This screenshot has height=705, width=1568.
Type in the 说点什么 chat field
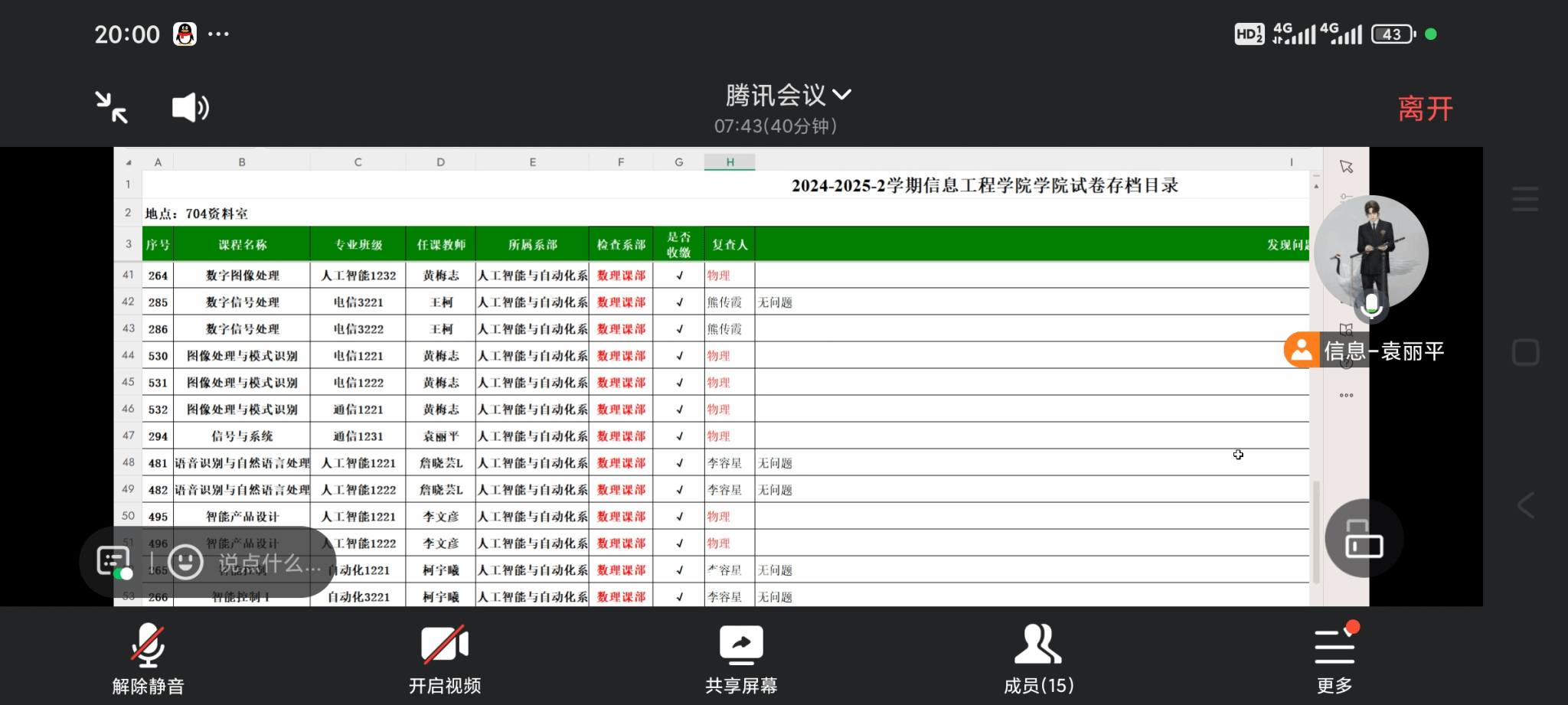(x=269, y=563)
